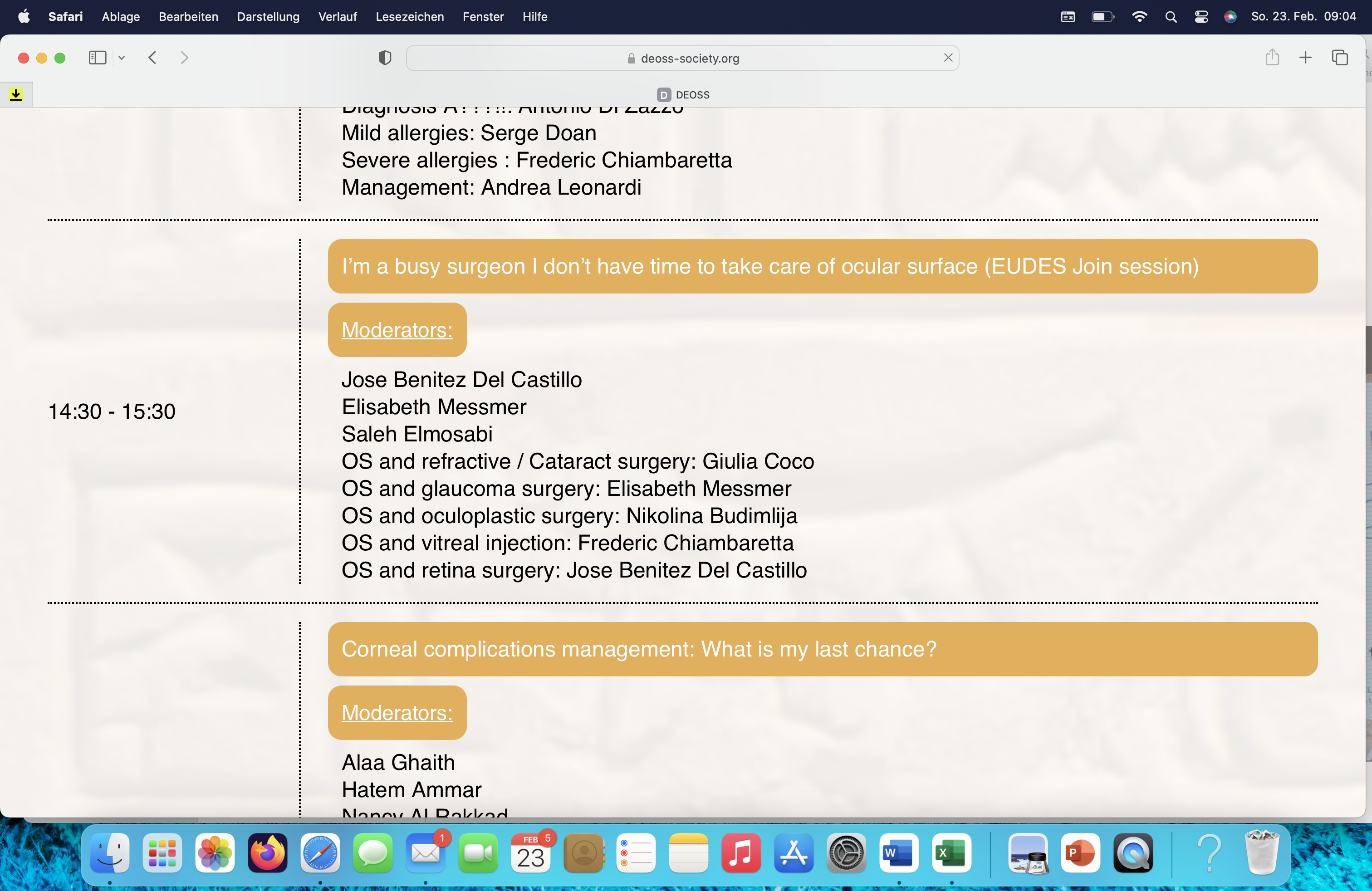Open Contacts from the Dock
The height and width of the screenshot is (891, 1372).
(583, 852)
